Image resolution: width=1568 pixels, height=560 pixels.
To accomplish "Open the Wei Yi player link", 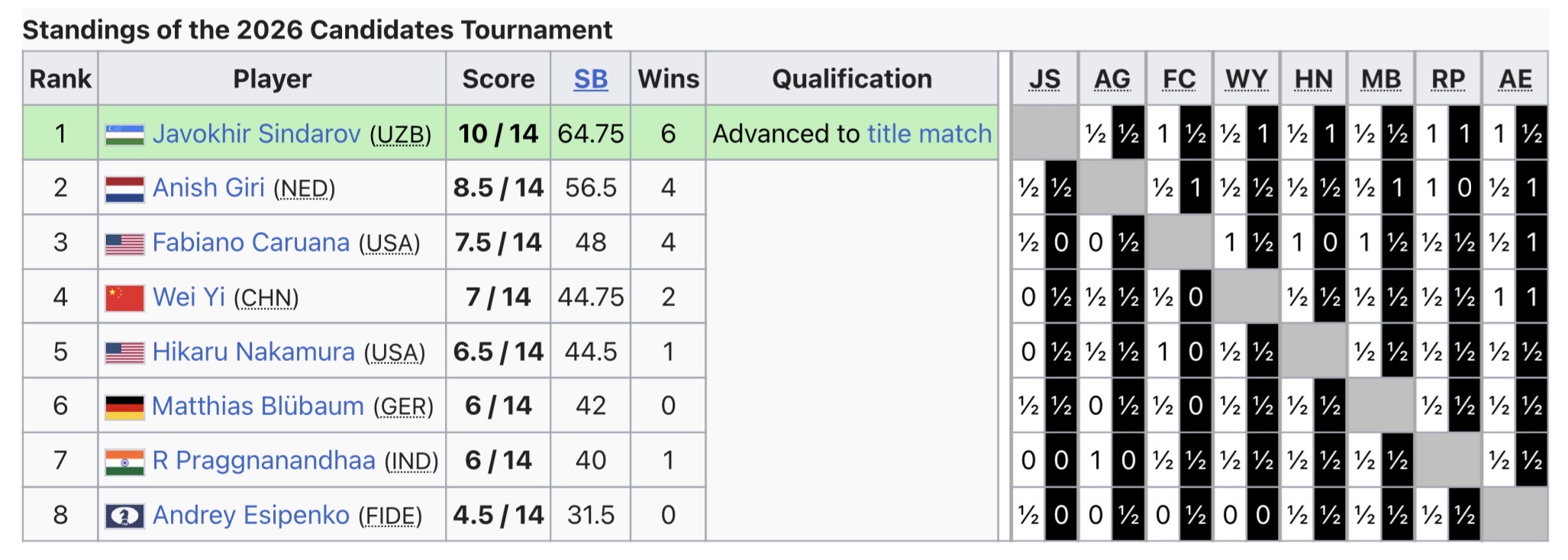I will (189, 297).
